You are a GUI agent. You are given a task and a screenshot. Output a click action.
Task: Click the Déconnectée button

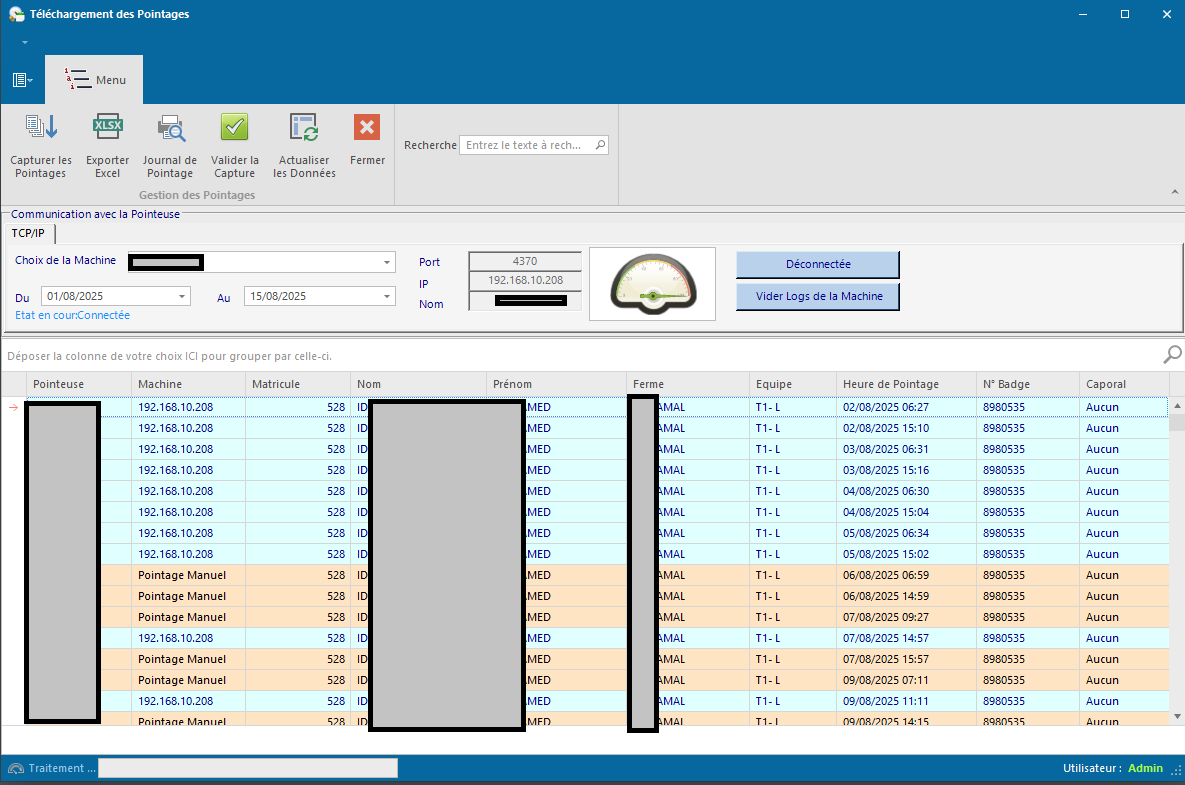[817, 264]
